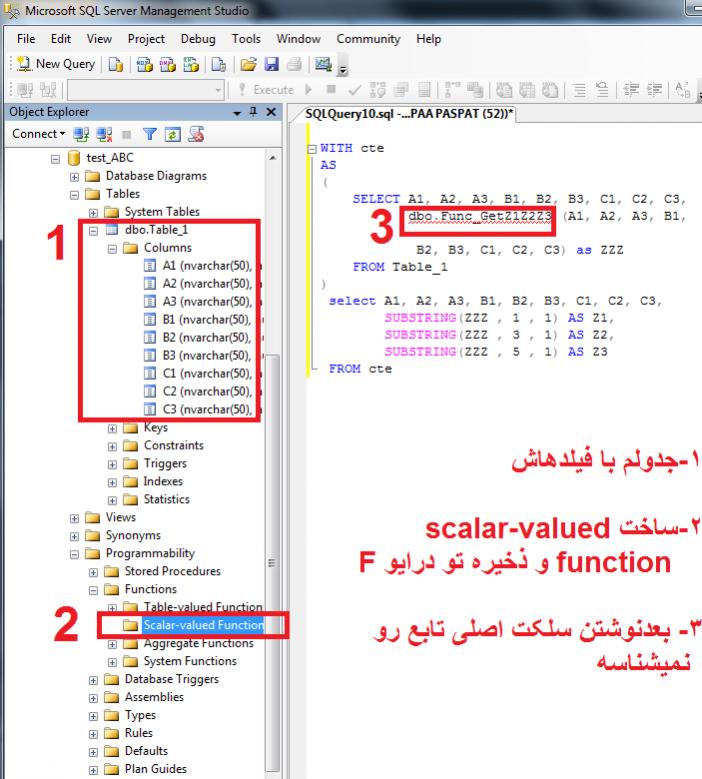Screen dimensions: 702x779
Task: Expand the Stored Procedures folder
Action: tap(93, 572)
